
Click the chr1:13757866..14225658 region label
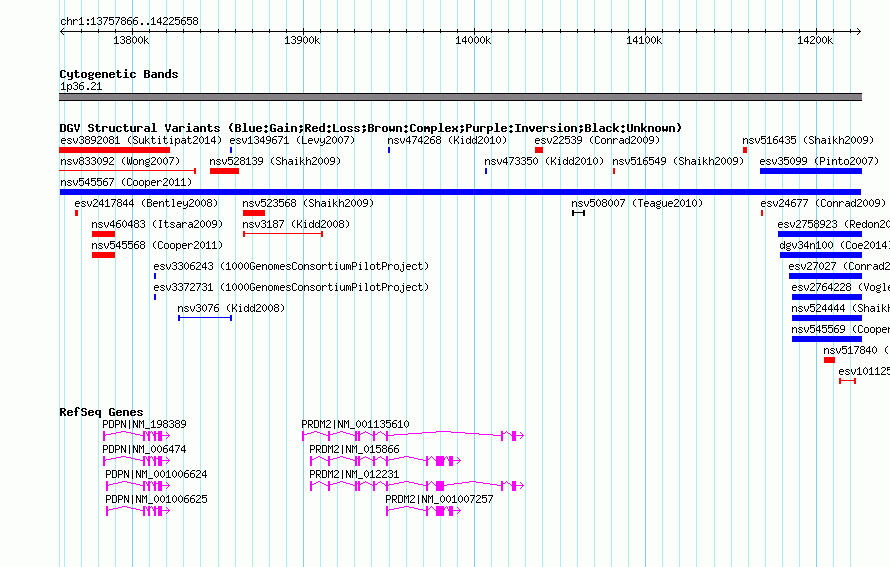click(x=129, y=21)
